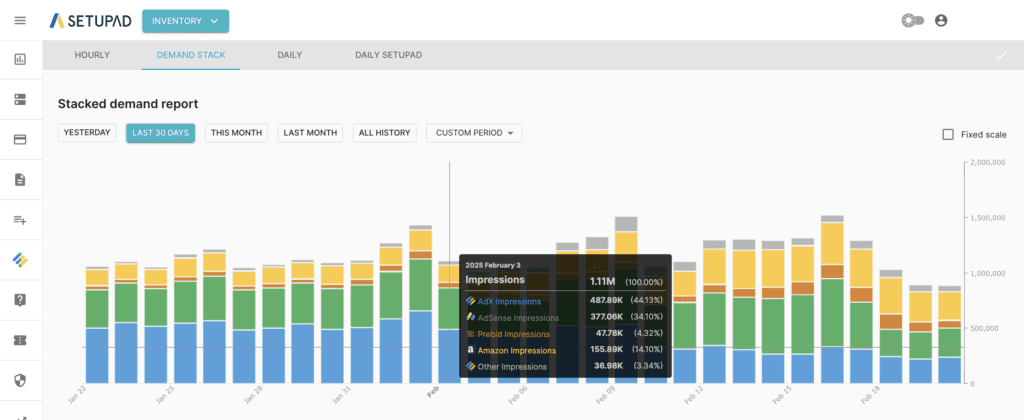The width and height of the screenshot is (1024, 420).
Task: Expand the Inventory dropdown
Action: 185,20
